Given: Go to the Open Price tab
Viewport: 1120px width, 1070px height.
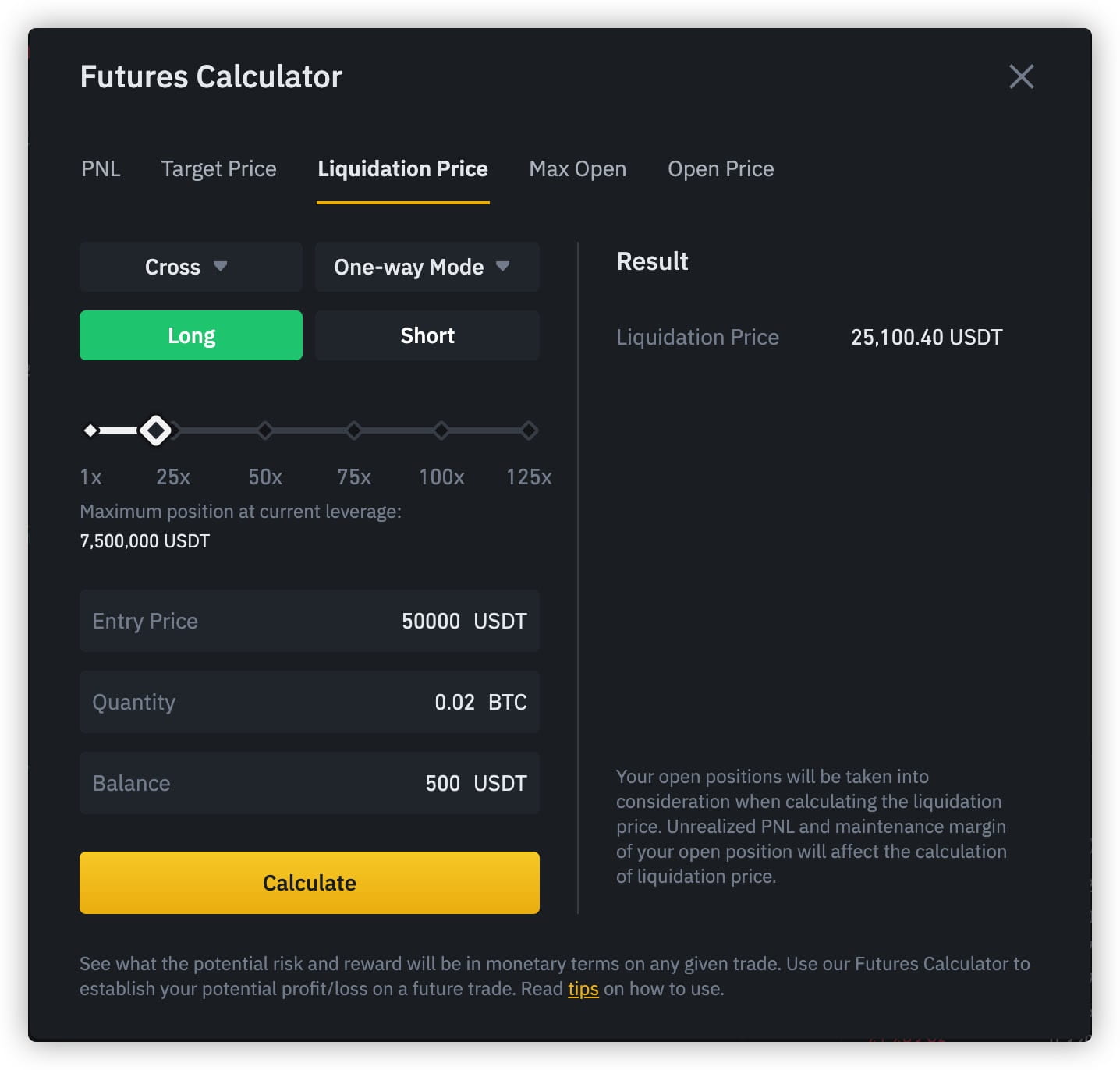Looking at the screenshot, I should (x=721, y=169).
